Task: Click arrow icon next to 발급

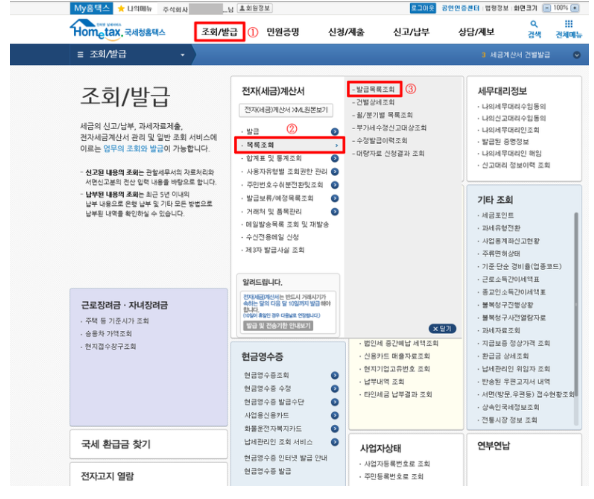Action: (335, 131)
